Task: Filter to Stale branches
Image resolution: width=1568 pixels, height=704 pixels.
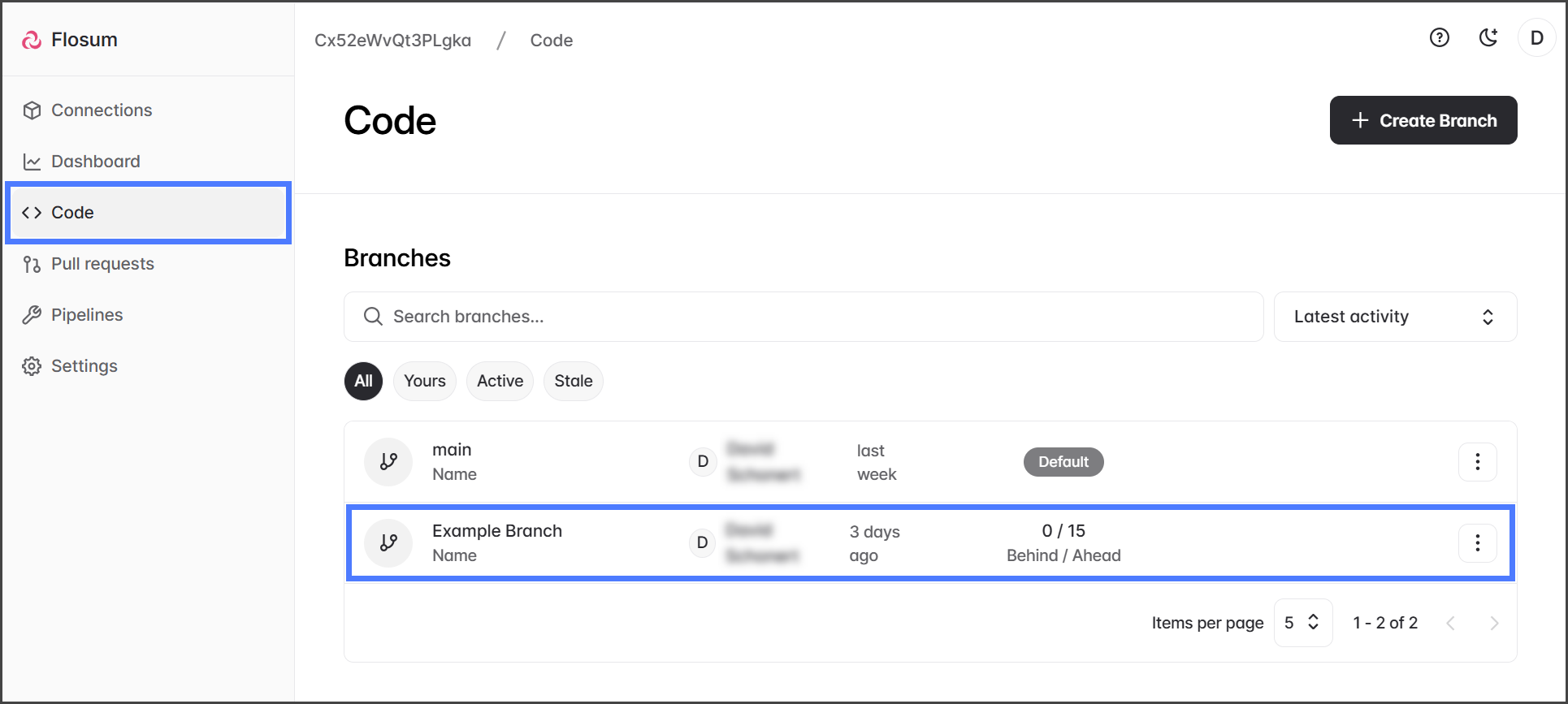Action: click(x=573, y=381)
